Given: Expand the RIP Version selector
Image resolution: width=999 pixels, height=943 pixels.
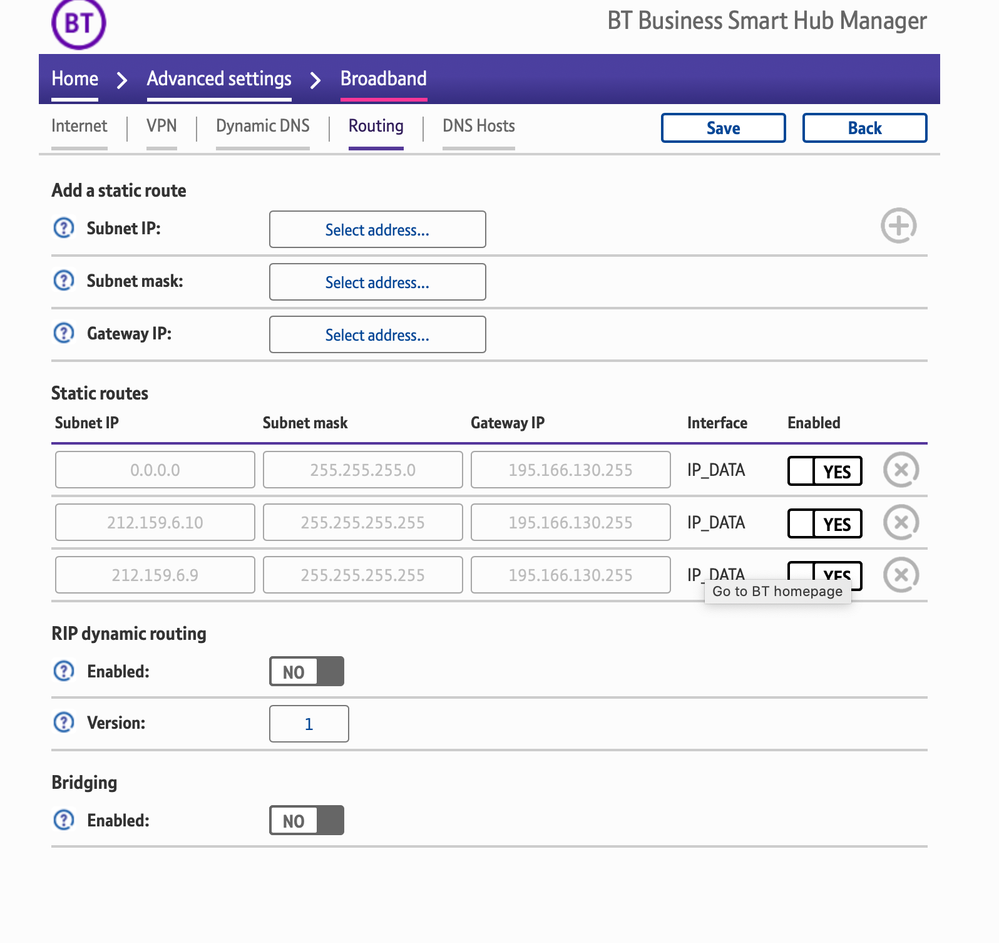Looking at the screenshot, I should (309, 724).
